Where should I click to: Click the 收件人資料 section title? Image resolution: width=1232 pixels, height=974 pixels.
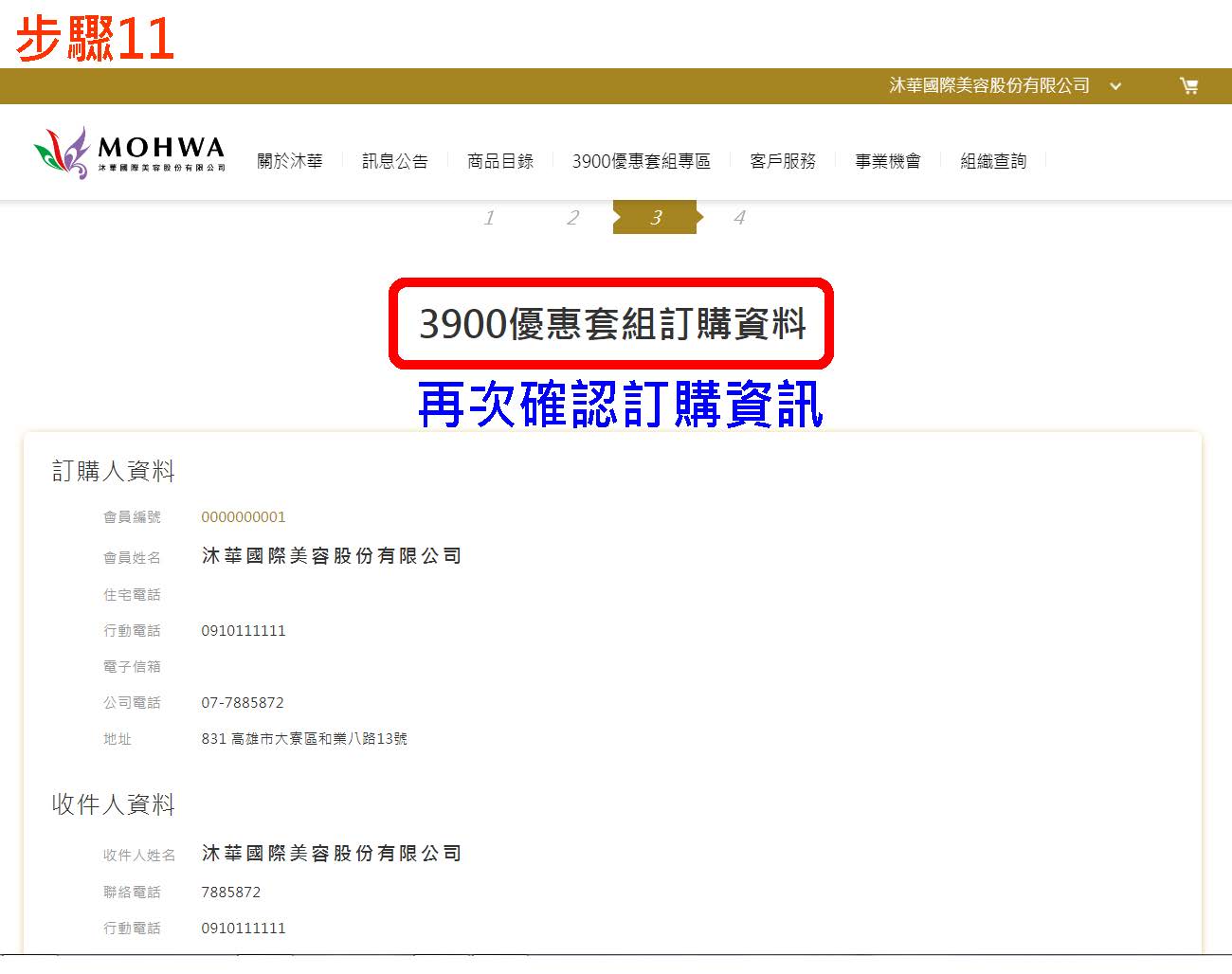point(114,804)
